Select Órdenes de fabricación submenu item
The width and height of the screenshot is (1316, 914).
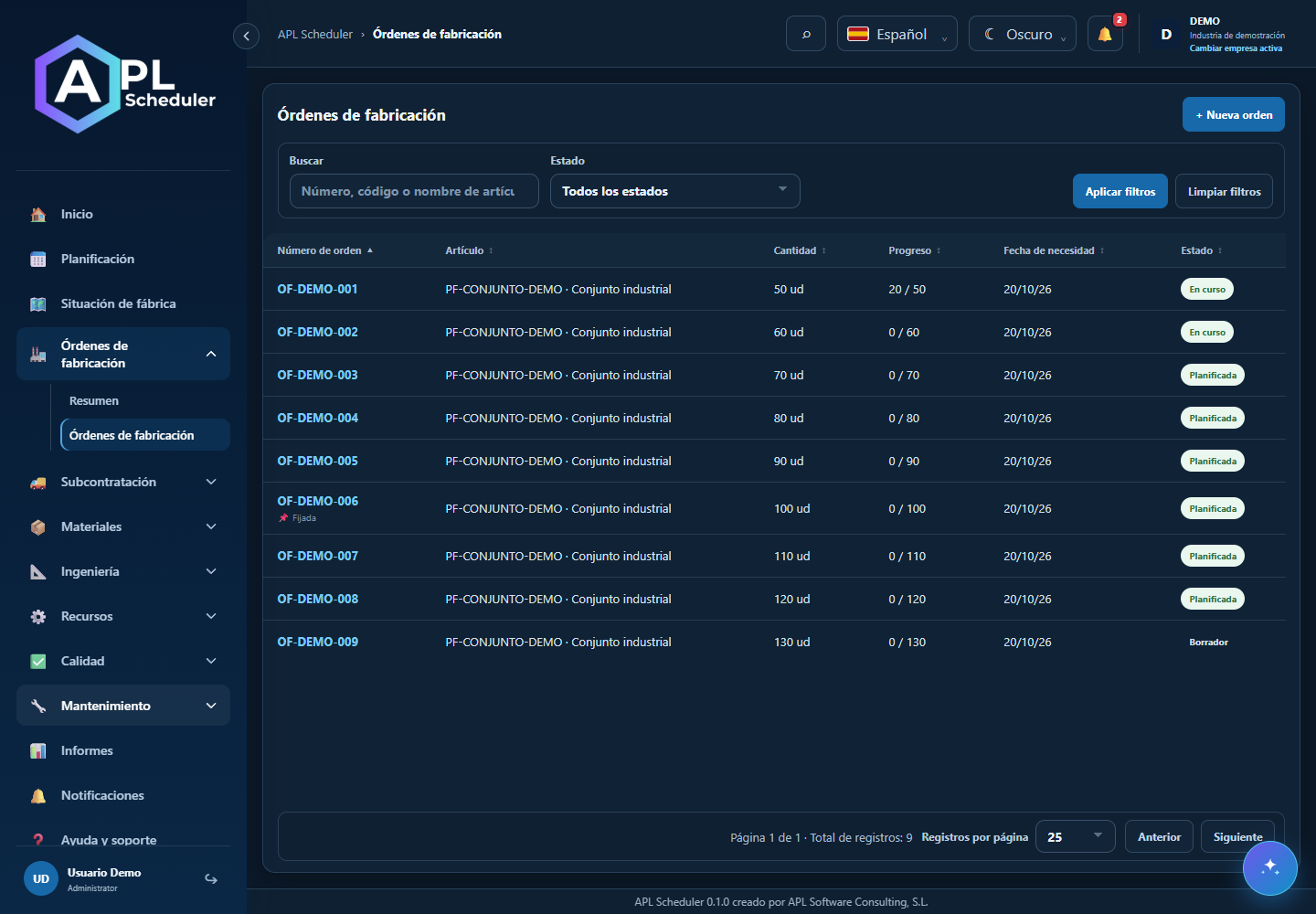(x=145, y=435)
